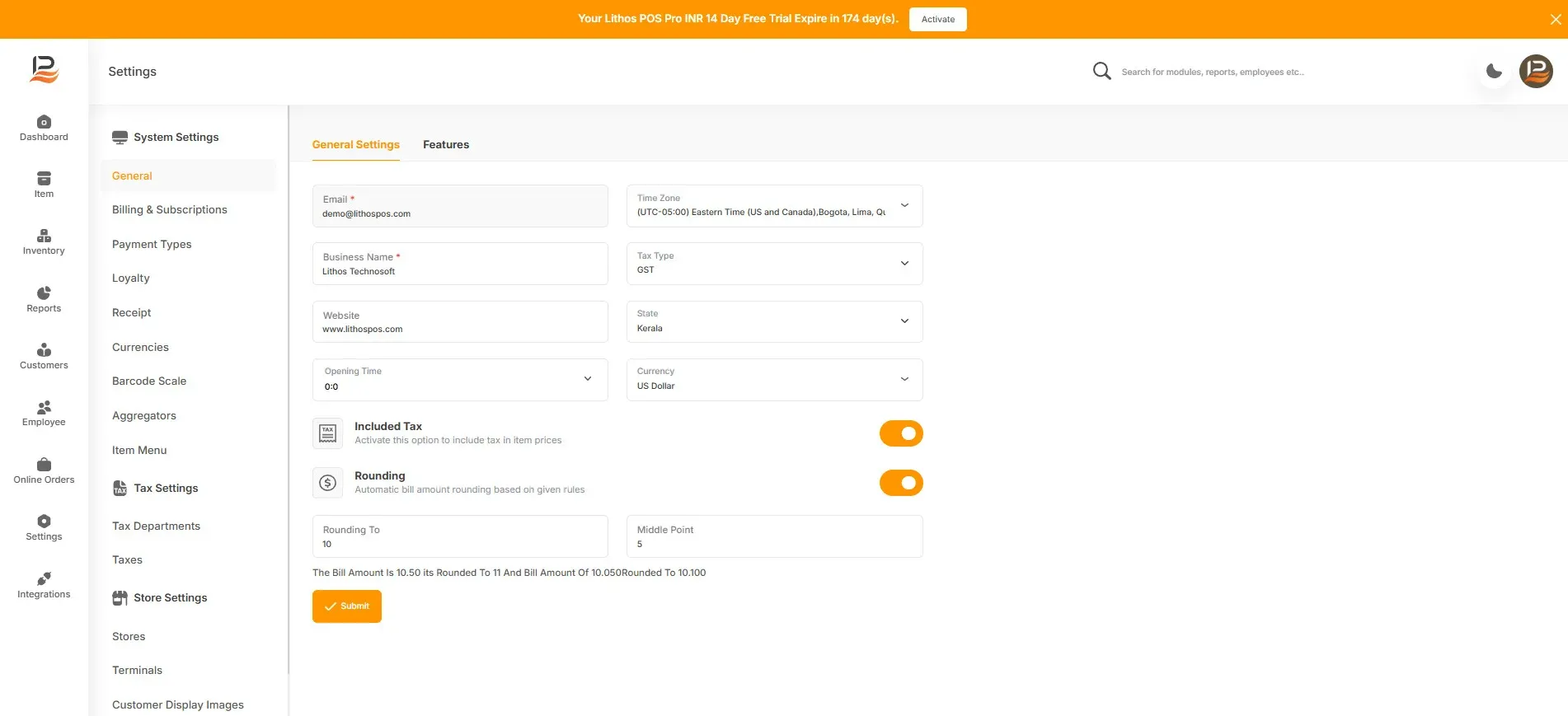Open the user profile avatar
Screen dimensions: 1568x716
pos(1536,72)
